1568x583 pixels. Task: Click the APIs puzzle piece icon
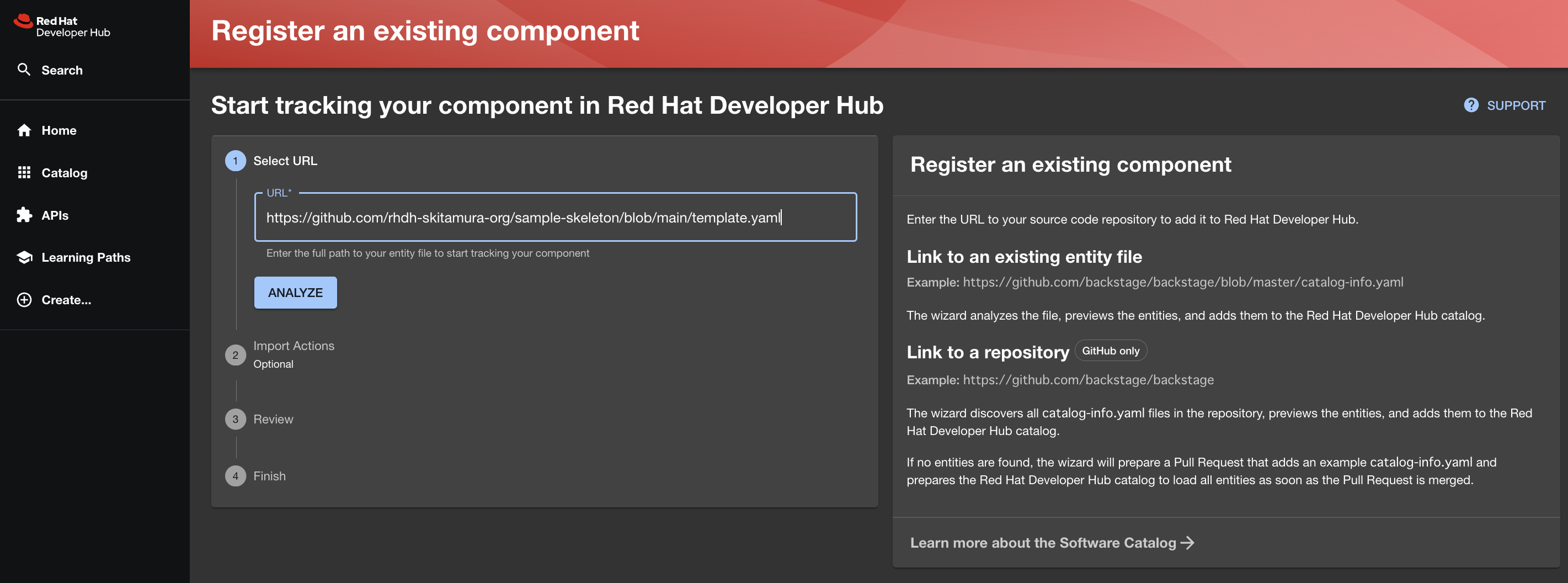click(x=24, y=215)
